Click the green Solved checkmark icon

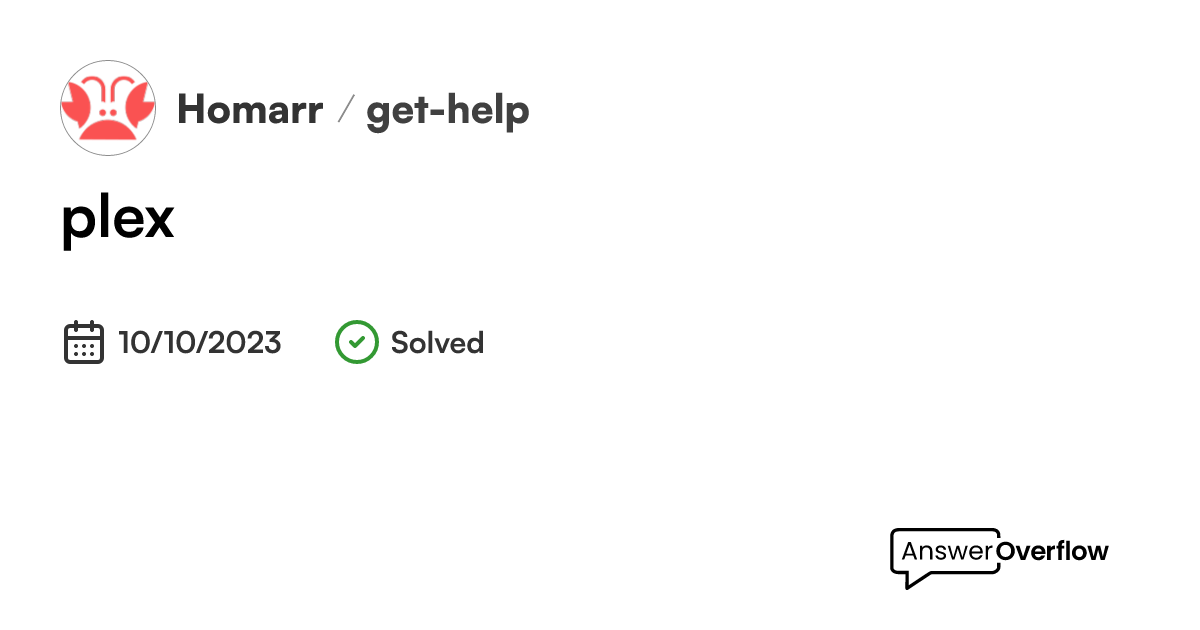click(x=356, y=342)
